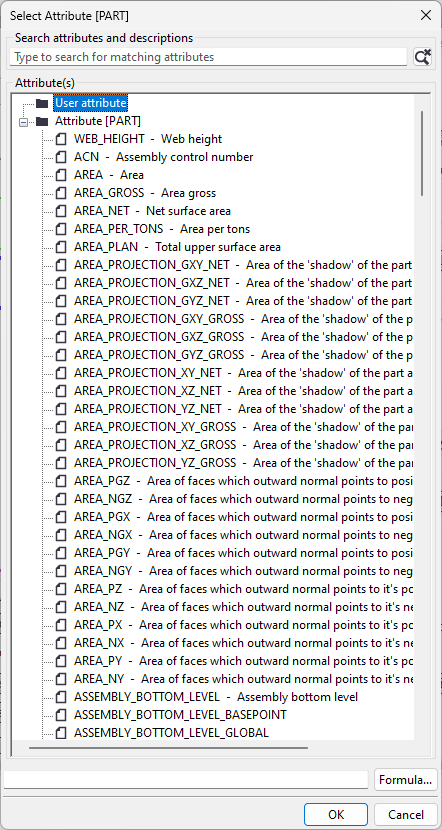
Task: Open the Formula... editor button
Action: click(x=405, y=780)
